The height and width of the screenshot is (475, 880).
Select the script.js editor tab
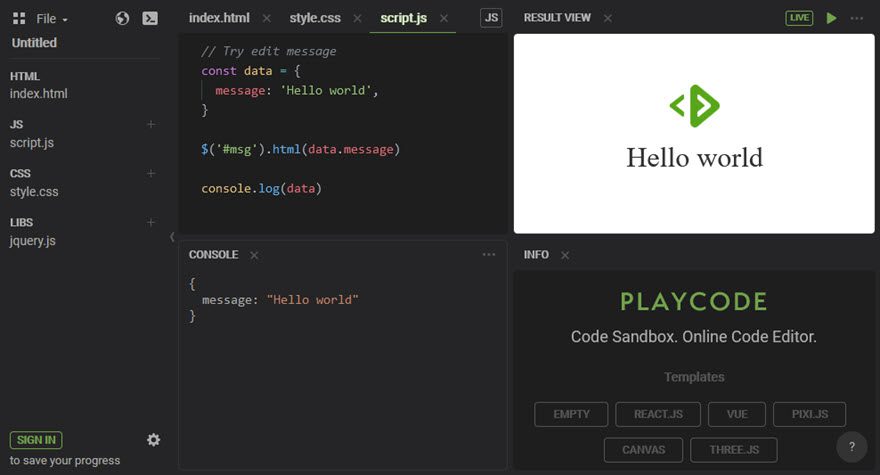click(x=403, y=18)
